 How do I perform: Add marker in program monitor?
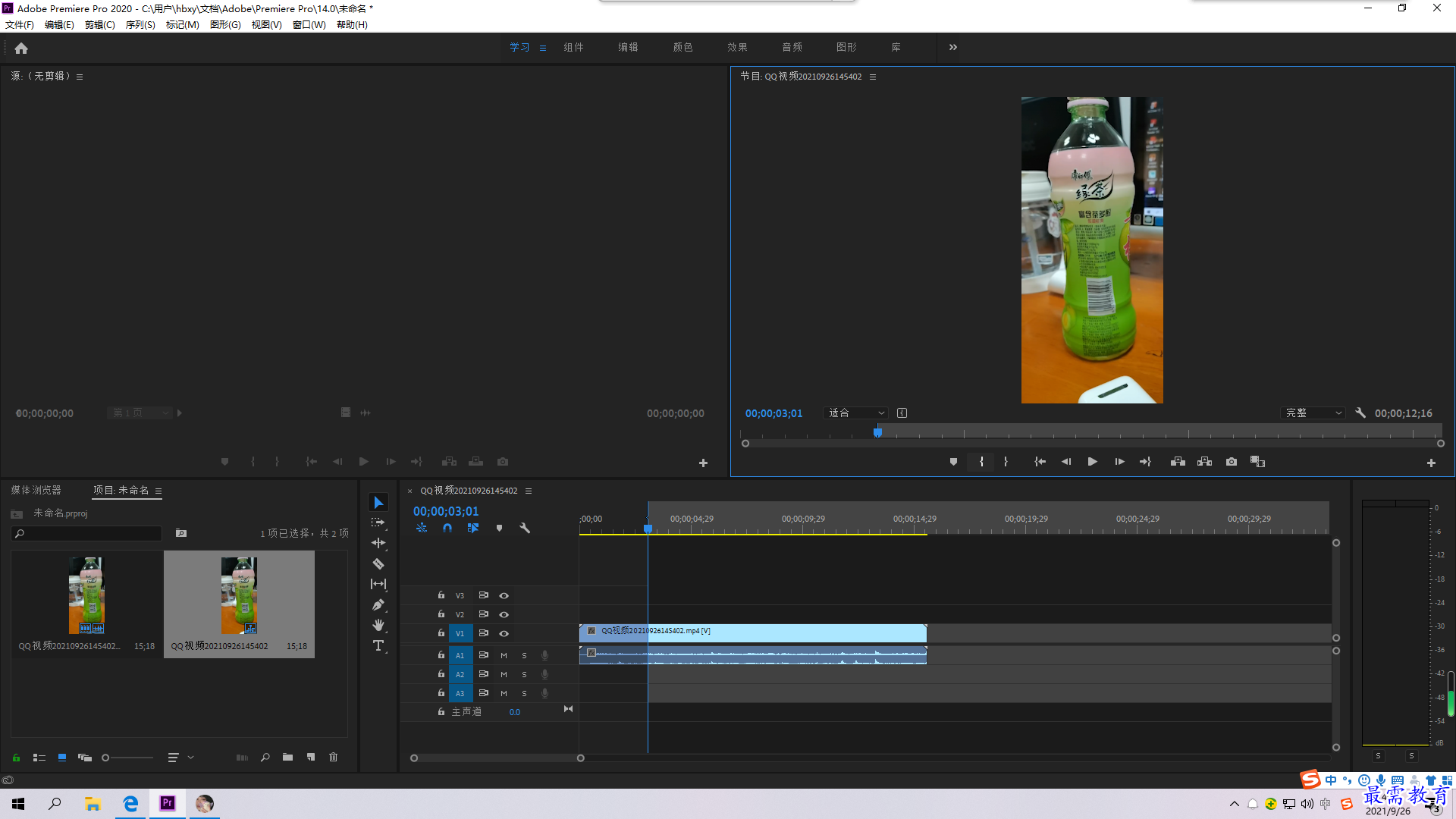(953, 462)
